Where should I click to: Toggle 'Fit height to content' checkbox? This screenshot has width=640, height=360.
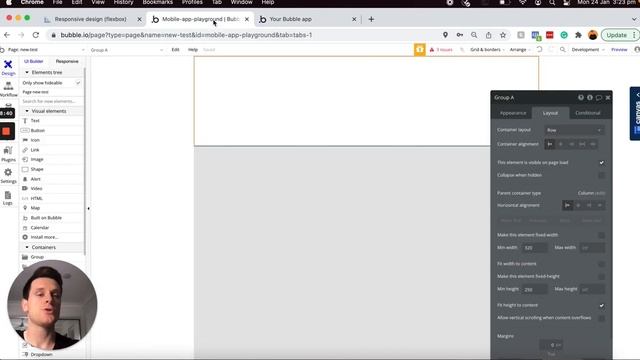602,306
